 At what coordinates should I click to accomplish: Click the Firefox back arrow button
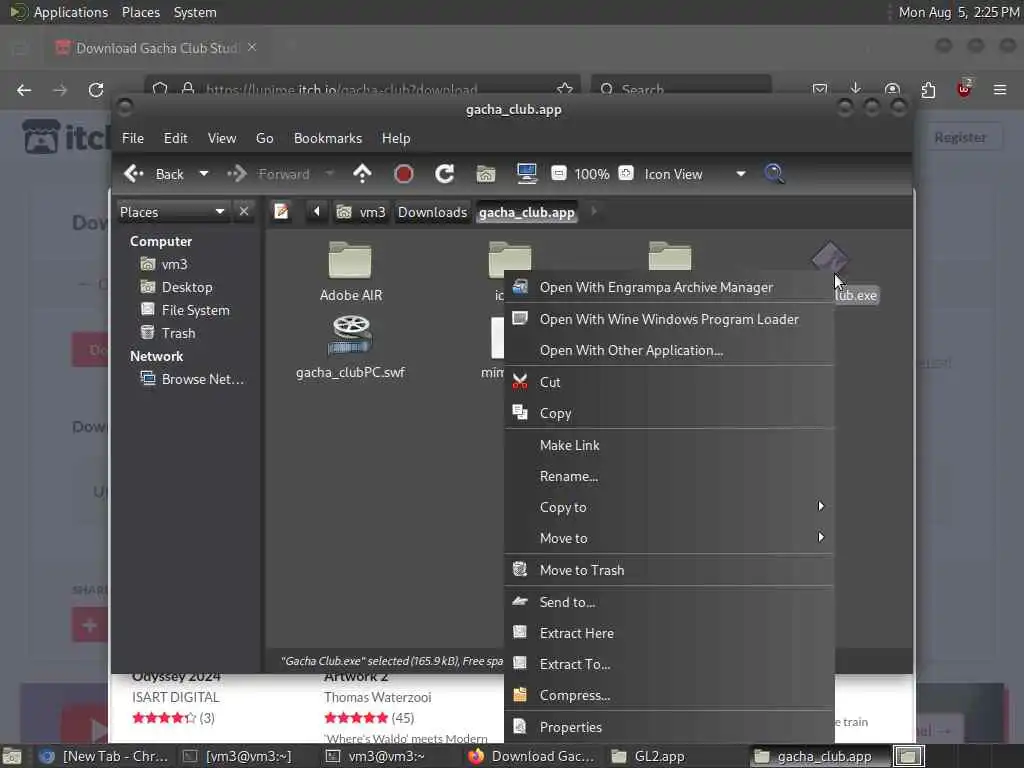click(24, 90)
